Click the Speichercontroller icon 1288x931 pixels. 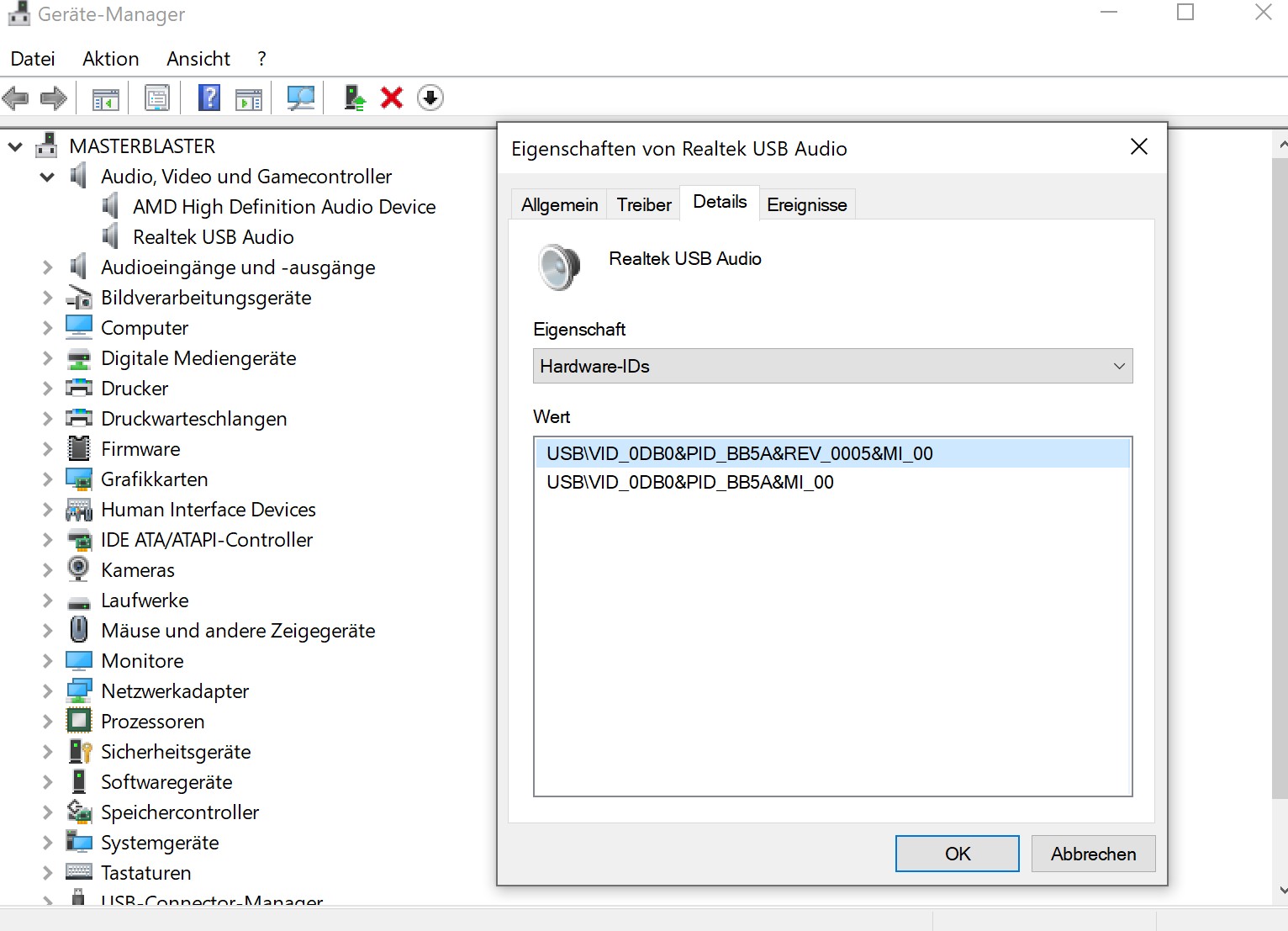tap(79, 812)
